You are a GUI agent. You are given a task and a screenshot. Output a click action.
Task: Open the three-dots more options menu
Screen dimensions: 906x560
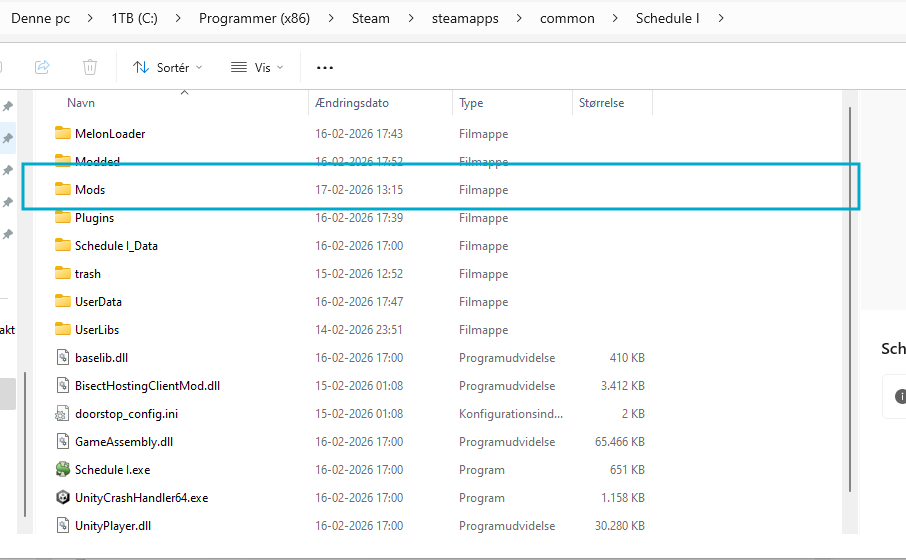click(x=325, y=68)
